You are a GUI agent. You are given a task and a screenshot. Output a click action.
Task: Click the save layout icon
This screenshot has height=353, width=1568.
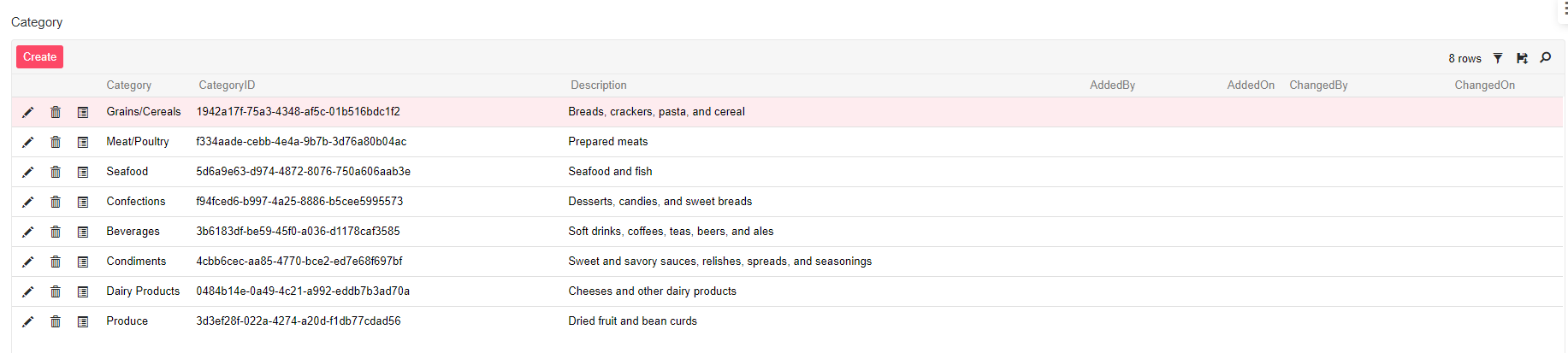click(1522, 58)
